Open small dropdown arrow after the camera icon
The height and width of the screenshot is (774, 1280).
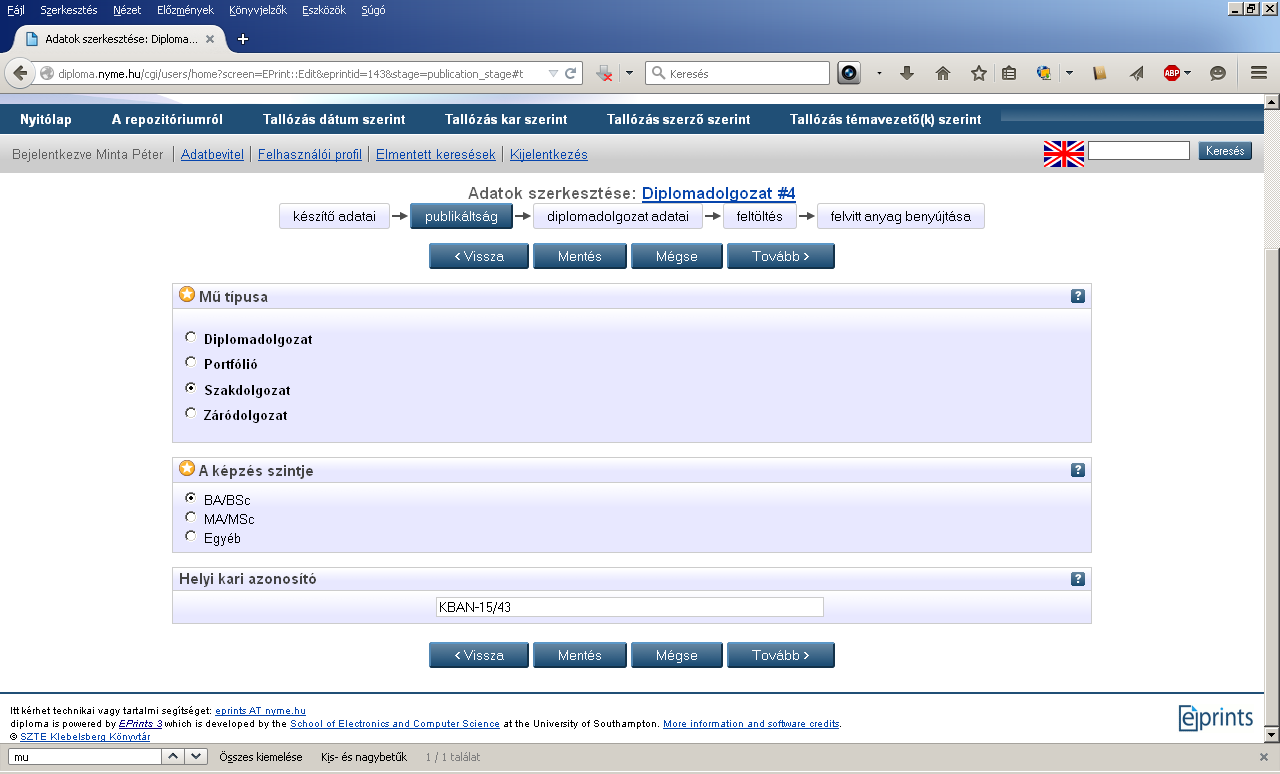pos(879,73)
